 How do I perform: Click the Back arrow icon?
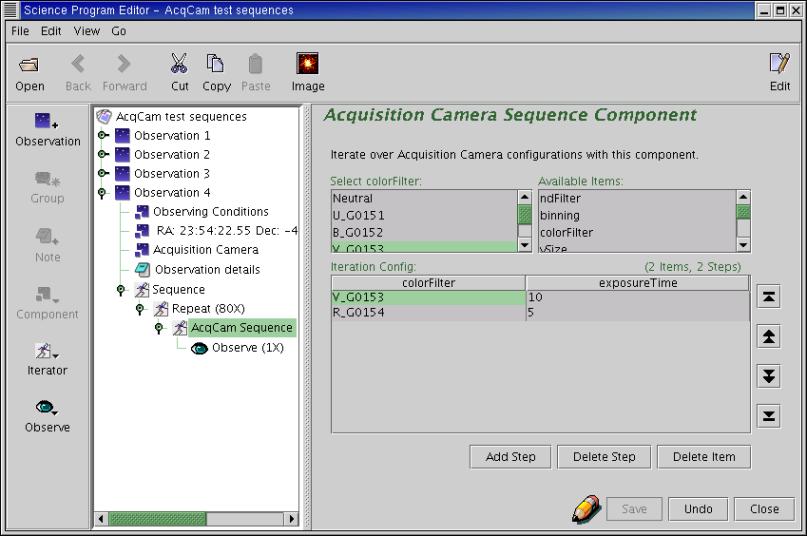coord(78,64)
